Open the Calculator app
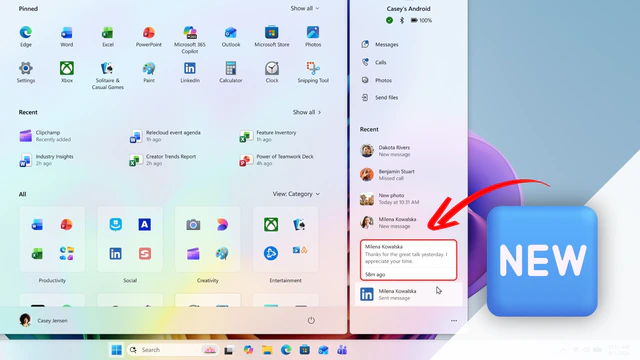640x360 pixels. pyautogui.click(x=231, y=72)
